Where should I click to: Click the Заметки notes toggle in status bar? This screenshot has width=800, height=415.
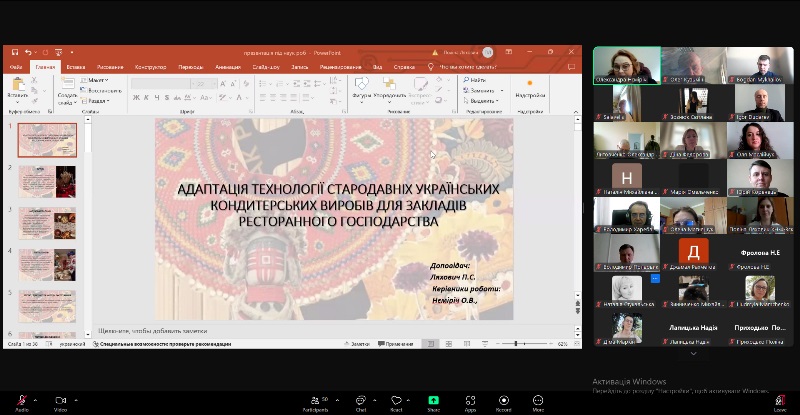(x=358, y=343)
